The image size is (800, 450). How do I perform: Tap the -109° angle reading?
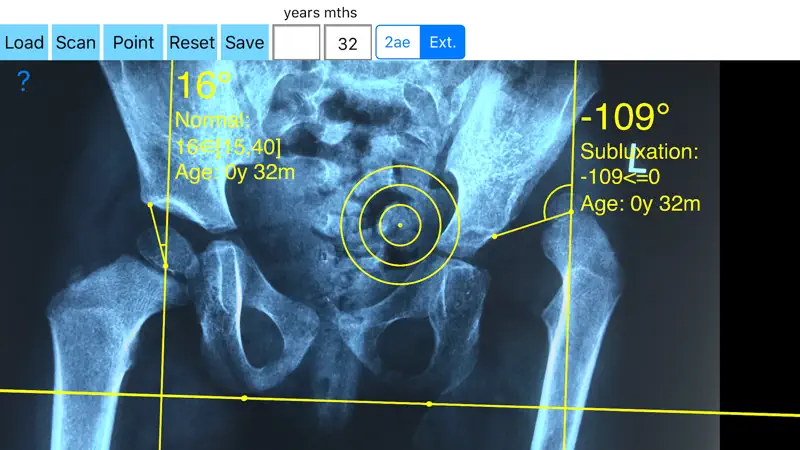[625, 117]
